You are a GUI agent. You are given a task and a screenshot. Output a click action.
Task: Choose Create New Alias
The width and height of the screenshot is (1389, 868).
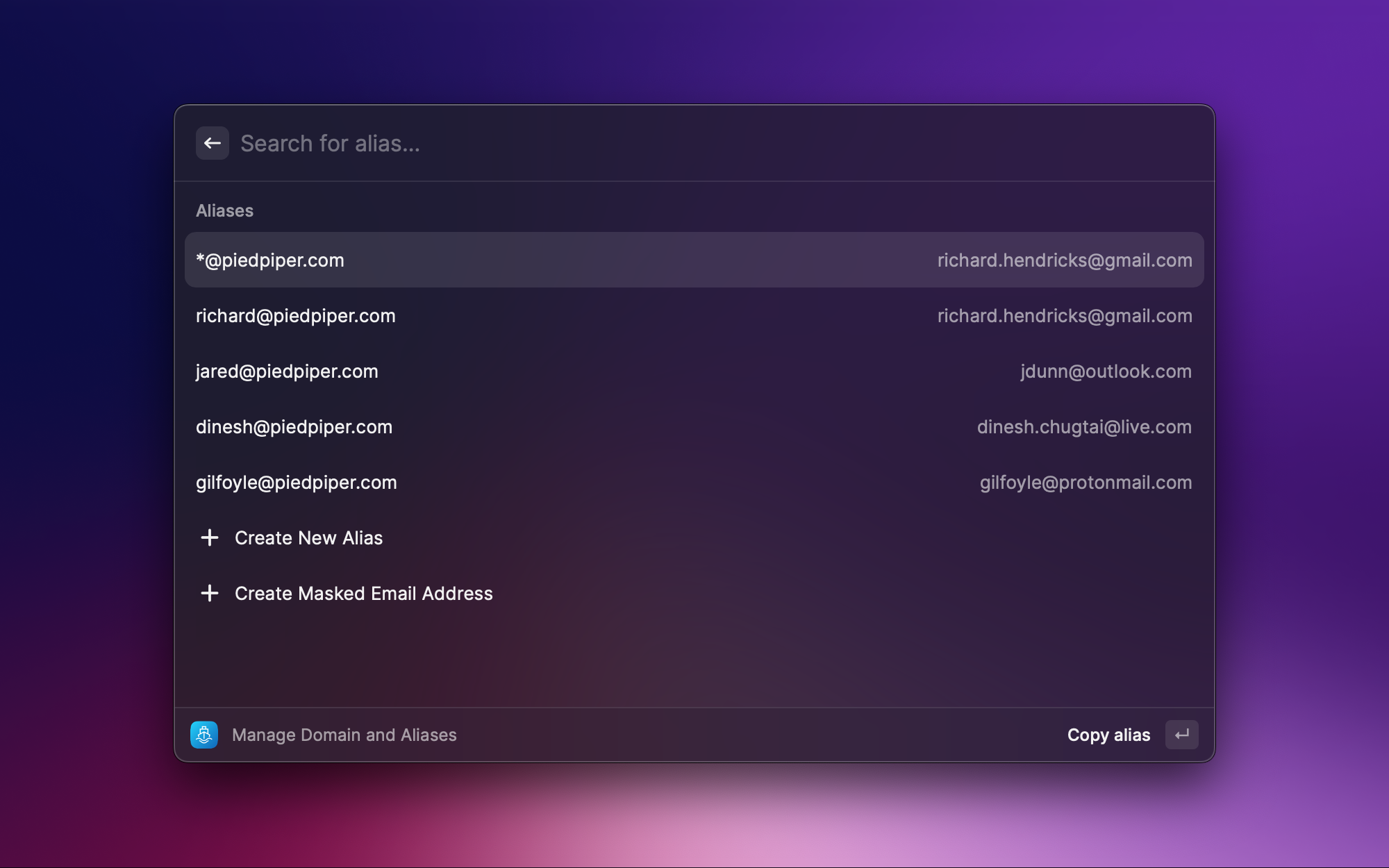pyautogui.click(x=309, y=537)
